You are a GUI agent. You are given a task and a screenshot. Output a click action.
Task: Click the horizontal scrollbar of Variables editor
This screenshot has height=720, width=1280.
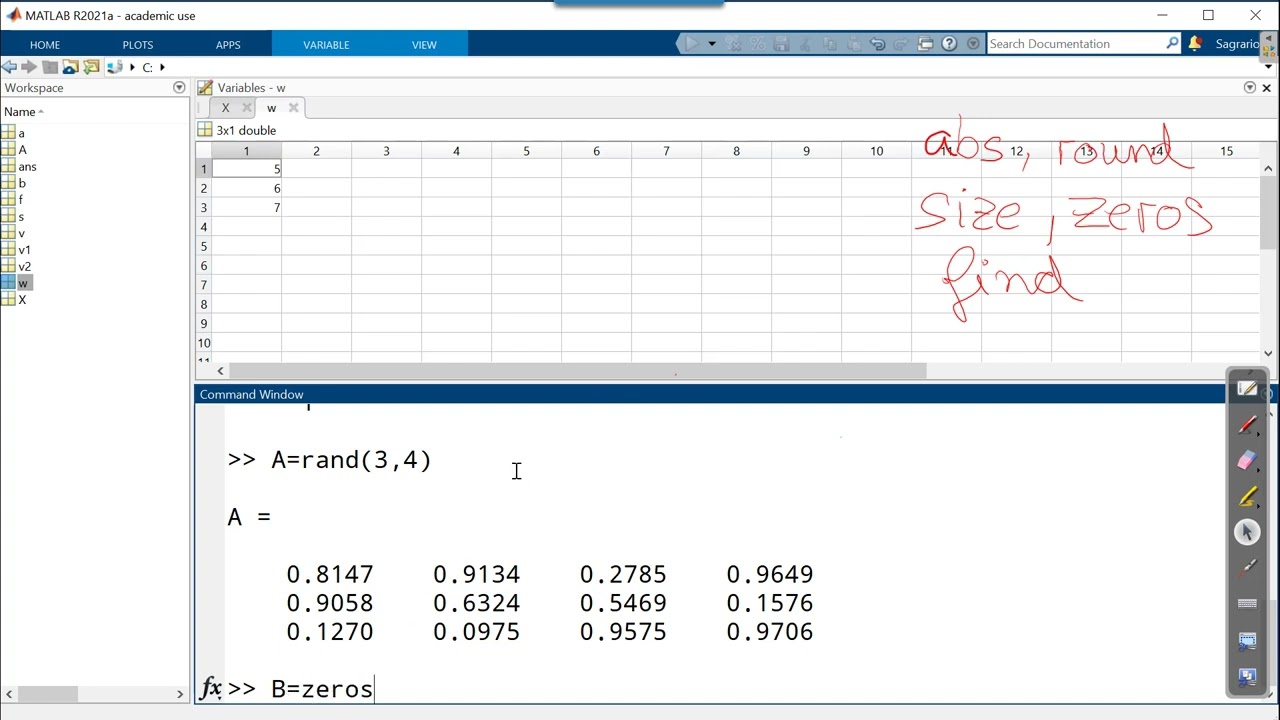[x=577, y=371]
